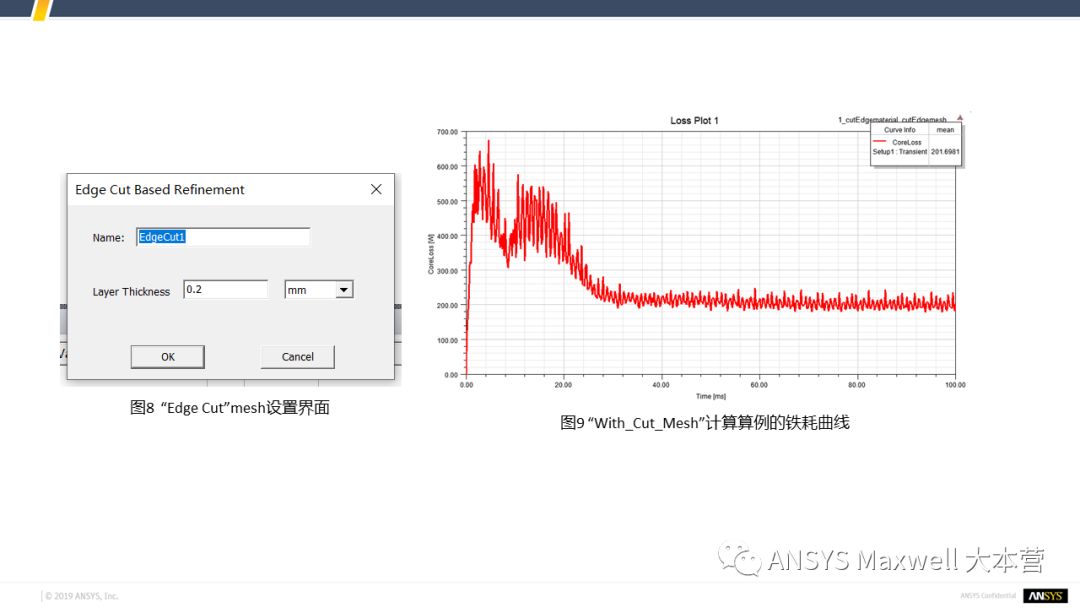Click the Loss Plot 1 chart title
Image resolution: width=1080 pixels, height=608 pixels.
(x=694, y=120)
